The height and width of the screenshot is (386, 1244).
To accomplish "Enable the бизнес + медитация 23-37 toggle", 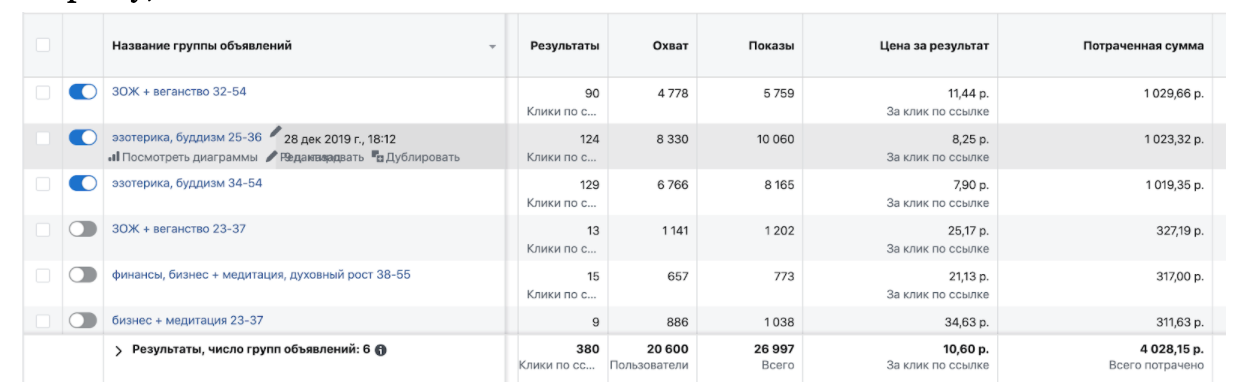I will click(x=83, y=321).
